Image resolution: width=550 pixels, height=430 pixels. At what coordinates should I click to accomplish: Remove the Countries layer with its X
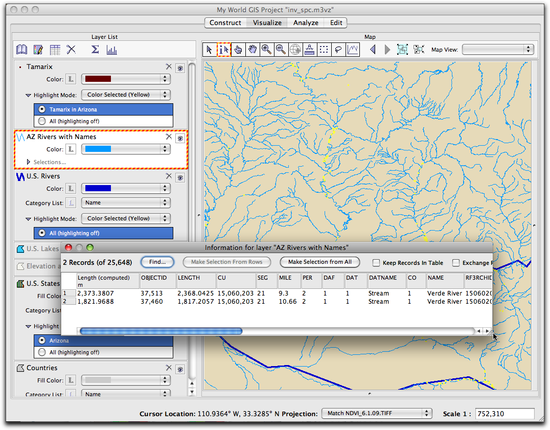point(169,368)
